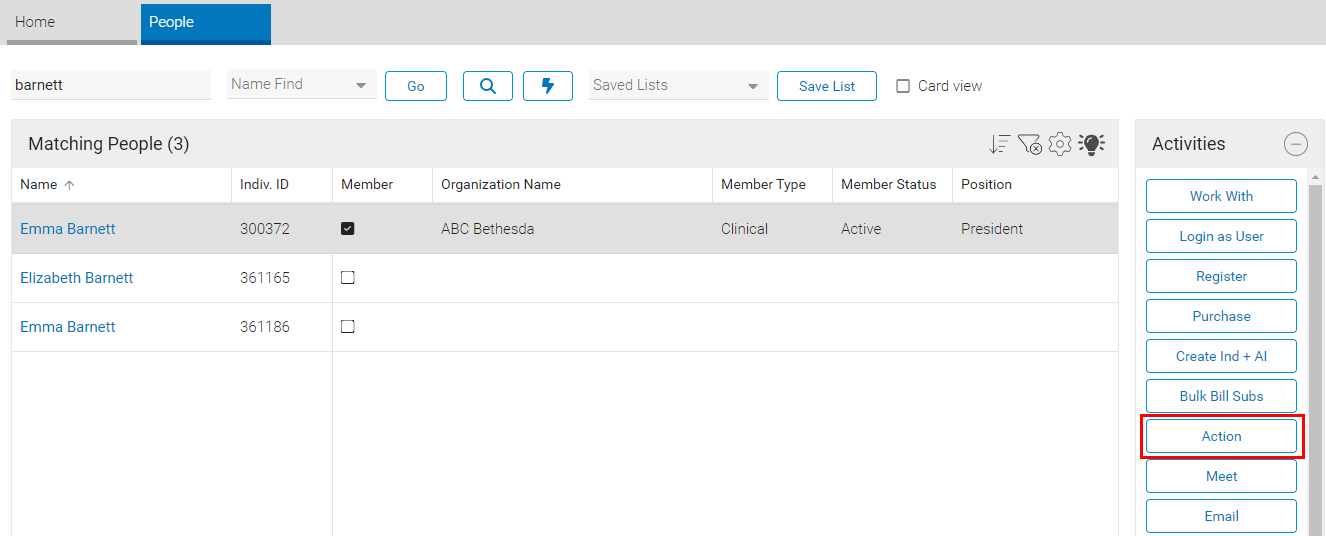Click in the barnett search input field
Image resolution: width=1326 pixels, height=536 pixels.
point(111,85)
